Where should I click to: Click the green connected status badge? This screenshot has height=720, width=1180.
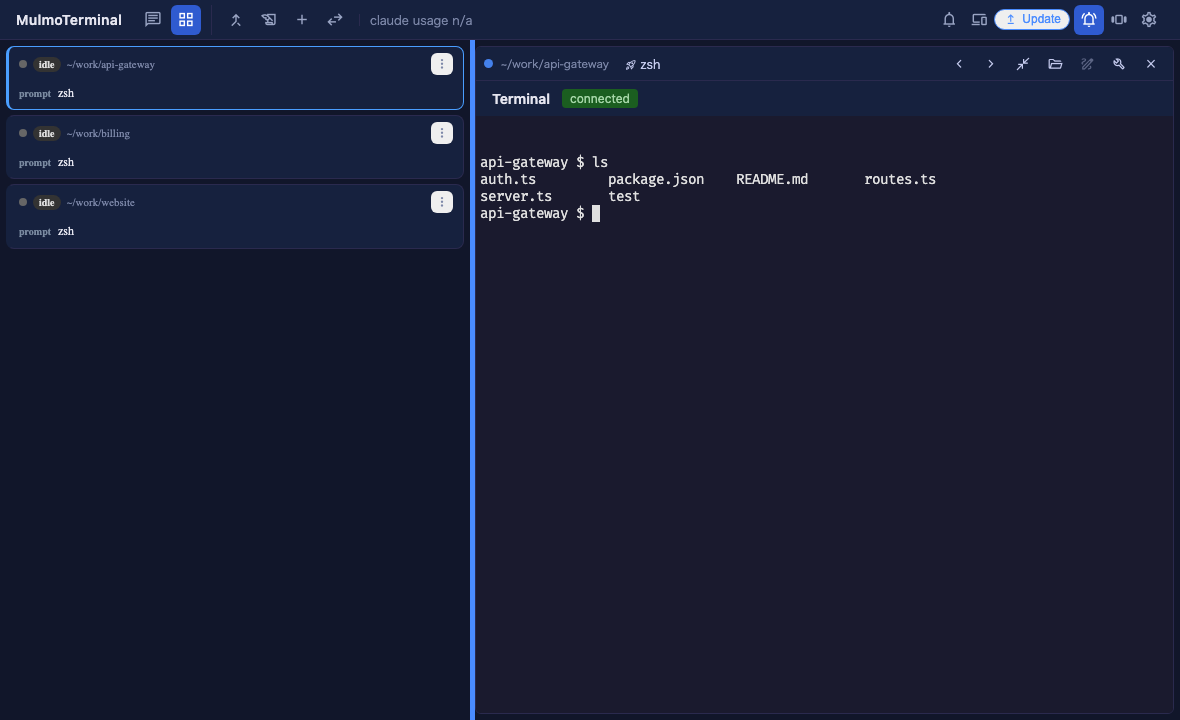pyautogui.click(x=600, y=99)
